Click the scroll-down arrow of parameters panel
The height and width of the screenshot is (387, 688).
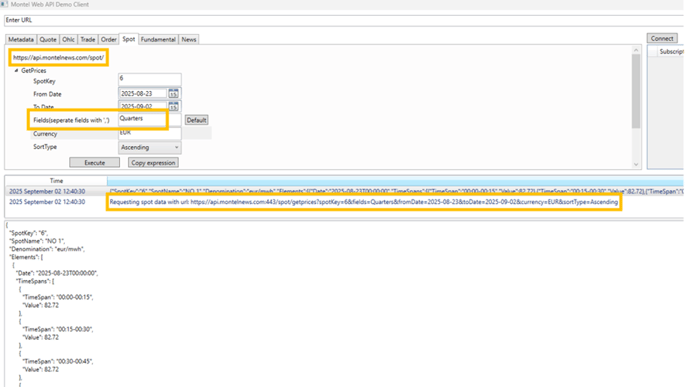(x=636, y=165)
